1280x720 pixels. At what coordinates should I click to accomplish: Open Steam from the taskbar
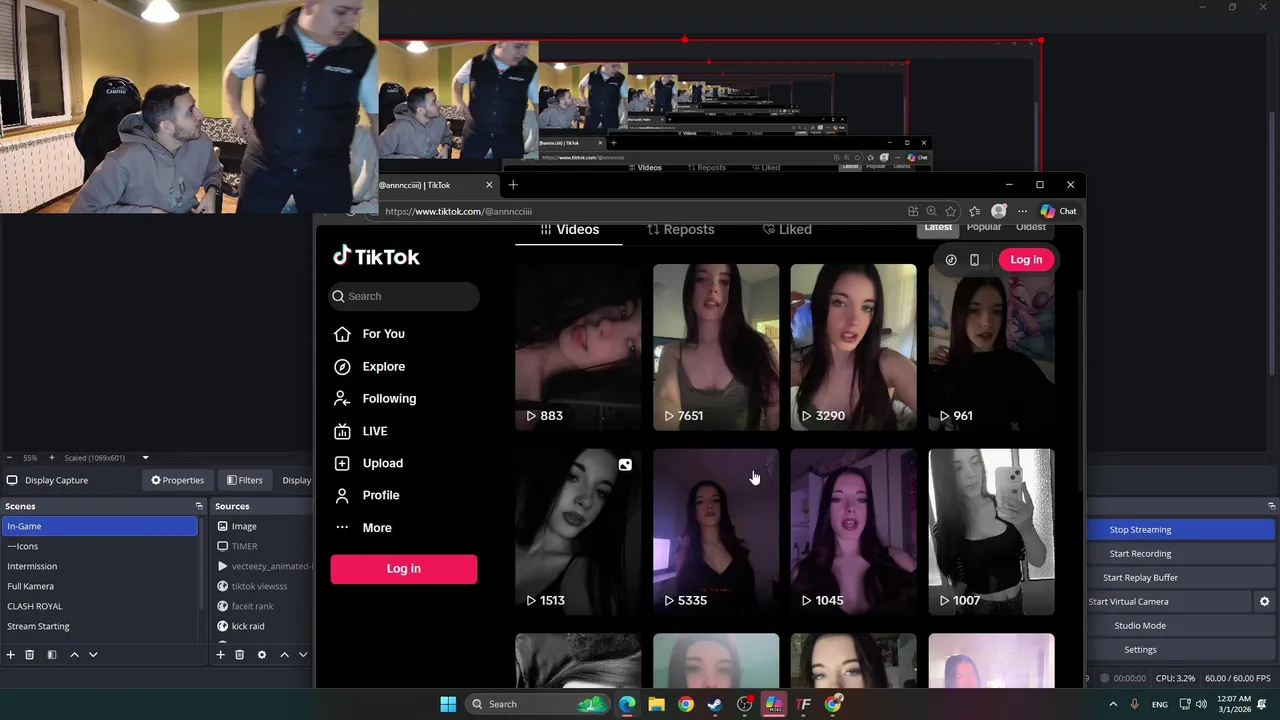point(715,704)
